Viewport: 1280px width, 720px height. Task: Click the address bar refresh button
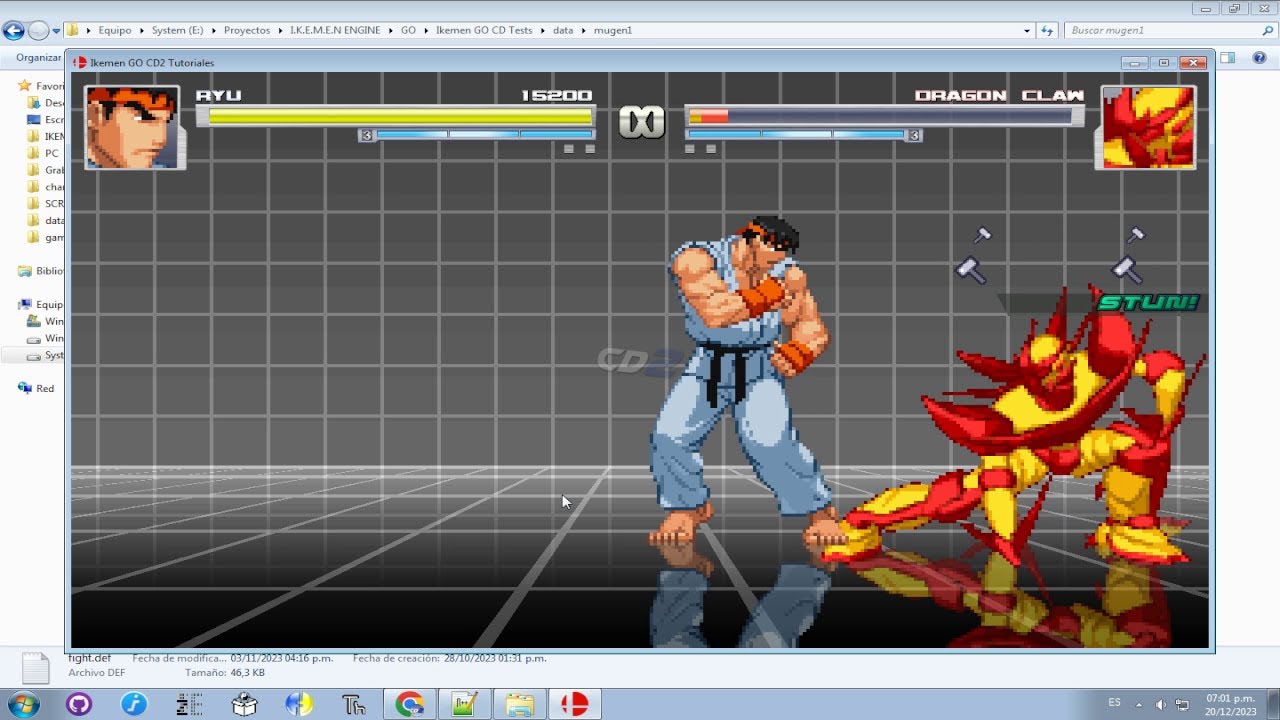tap(1047, 31)
